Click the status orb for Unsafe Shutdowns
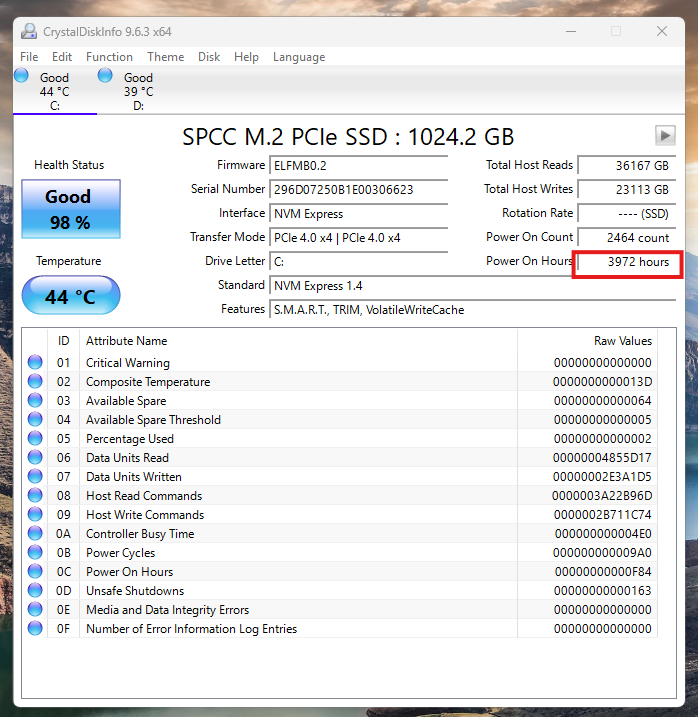The image size is (698, 717). pyautogui.click(x=35, y=590)
